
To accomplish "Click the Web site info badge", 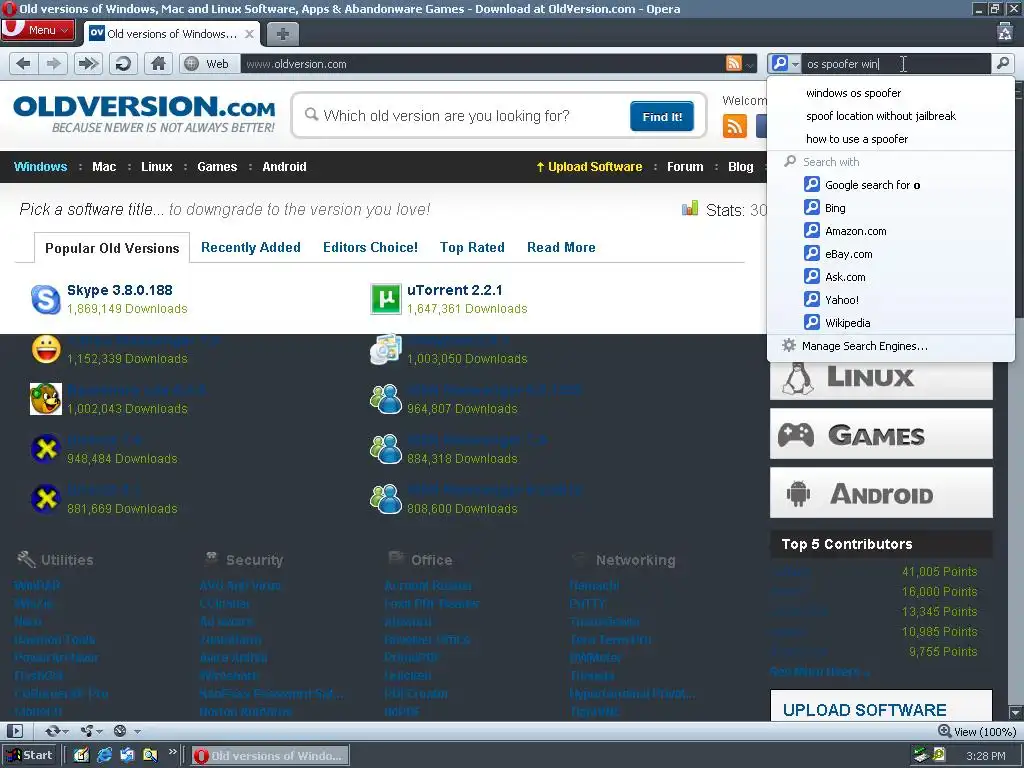I will click(x=207, y=63).
